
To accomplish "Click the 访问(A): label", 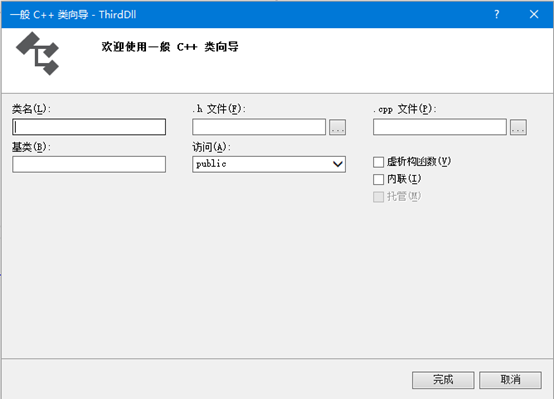I will pyautogui.click(x=212, y=147).
